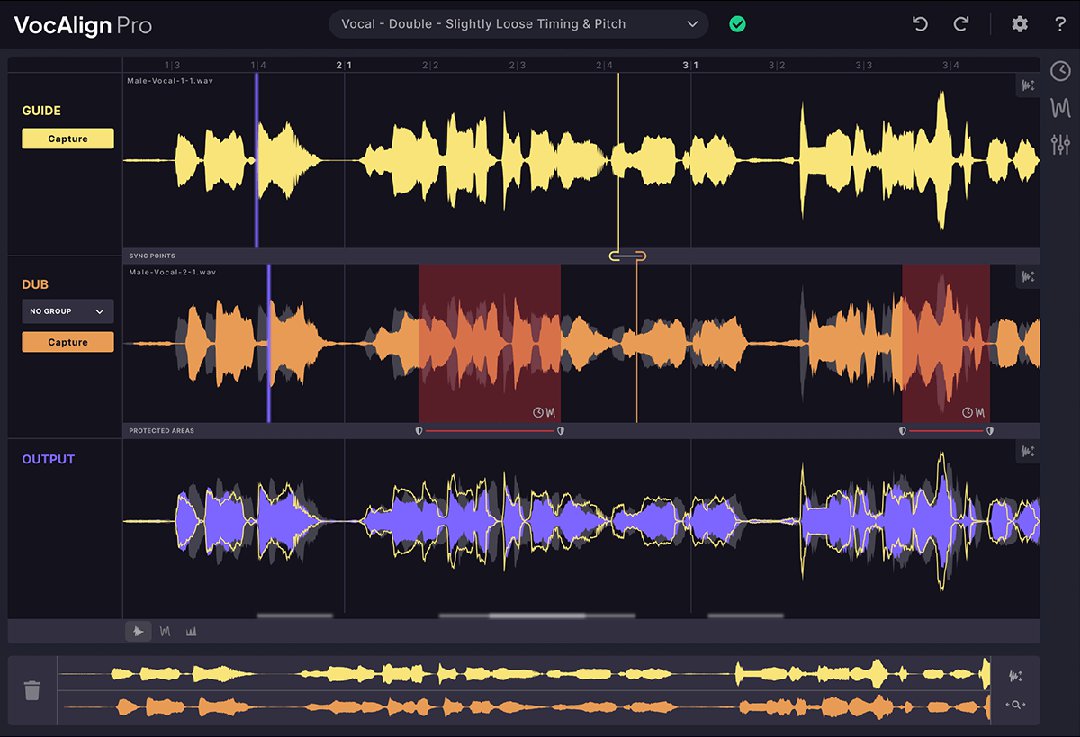Screen dimensions: 1080x737
Task: Toggle the spectrum view below Output
Action: tap(191, 631)
